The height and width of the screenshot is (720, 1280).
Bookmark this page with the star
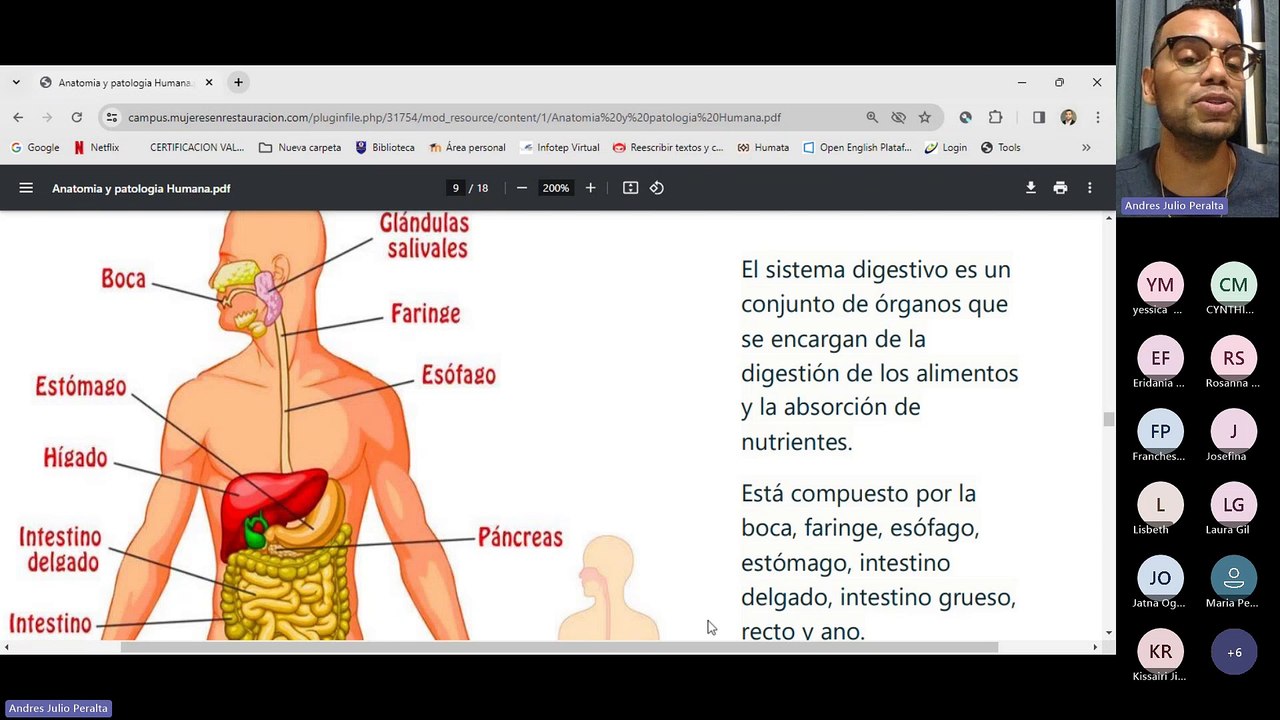925,117
